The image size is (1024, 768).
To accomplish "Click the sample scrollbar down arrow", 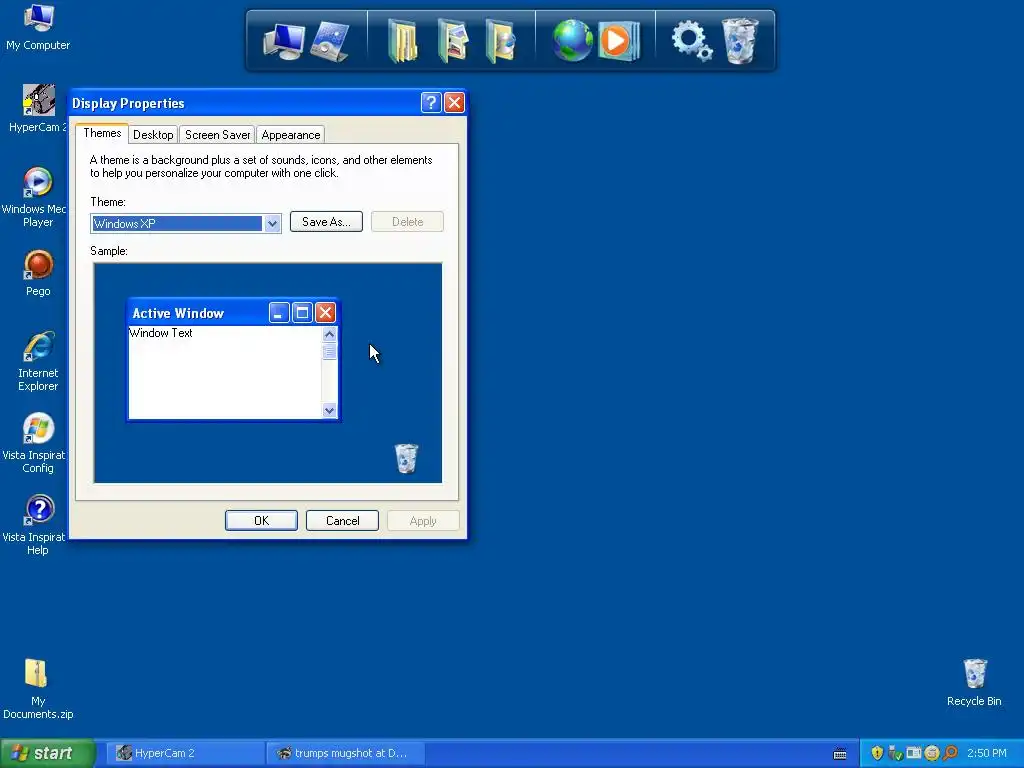I will coord(329,410).
